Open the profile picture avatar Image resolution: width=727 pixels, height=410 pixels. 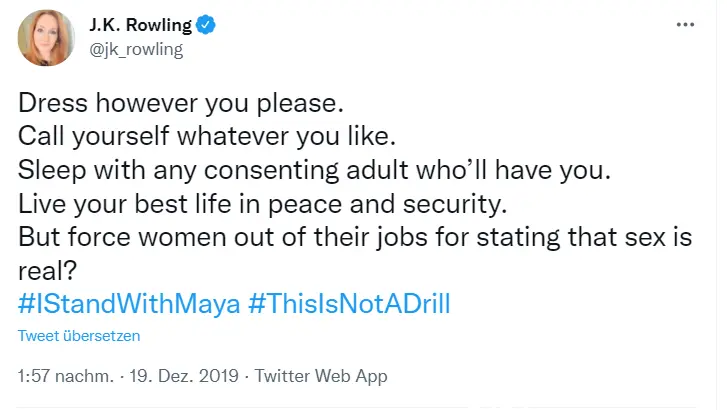[46, 38]
